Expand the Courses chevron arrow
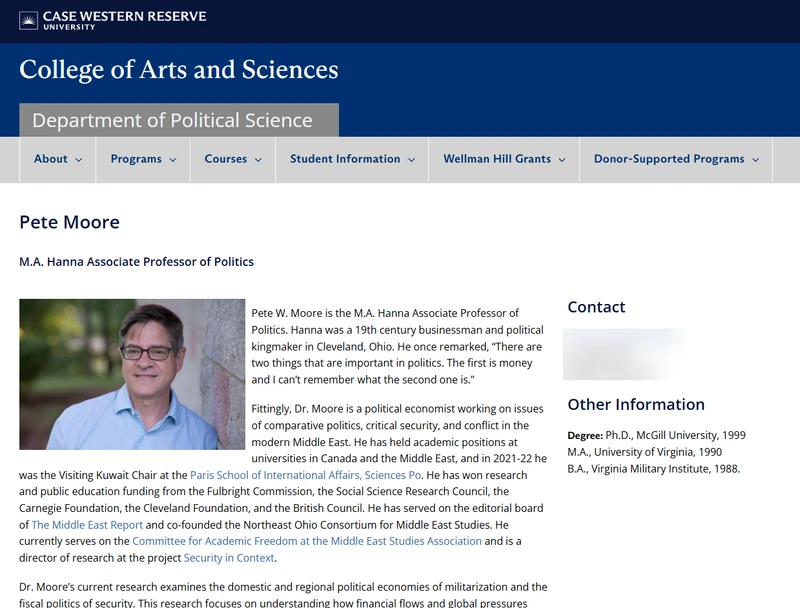Screen dimensions: 800x608 (x=258, y=160)
